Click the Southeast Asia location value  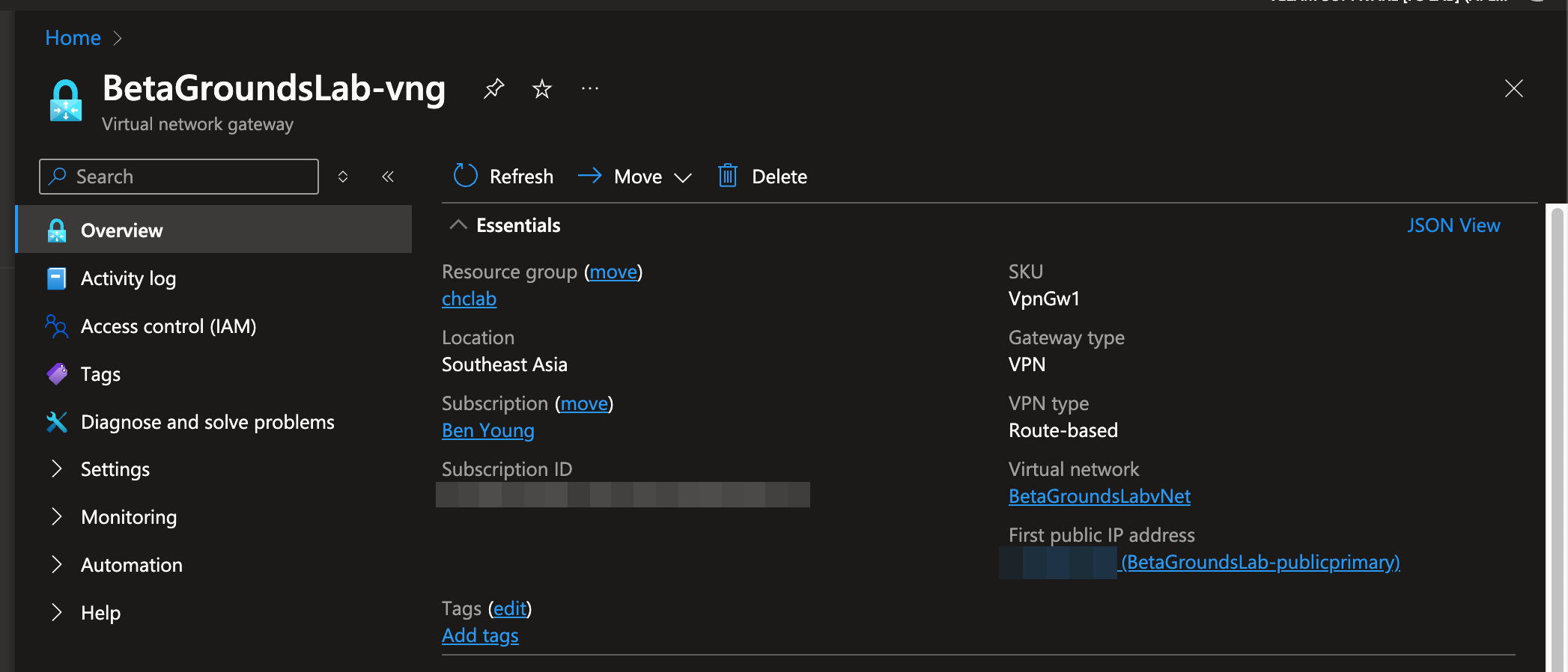click(x=505, y=364)
